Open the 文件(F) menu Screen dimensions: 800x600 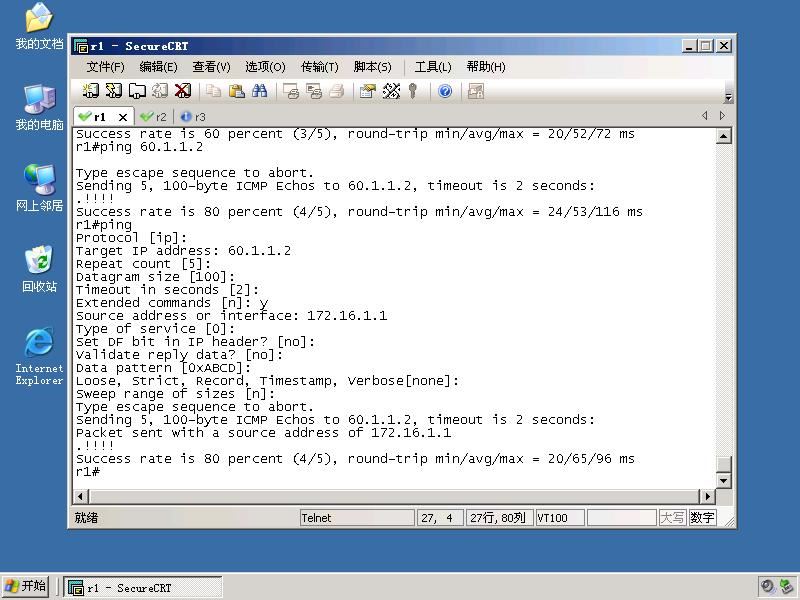point(105,67)
